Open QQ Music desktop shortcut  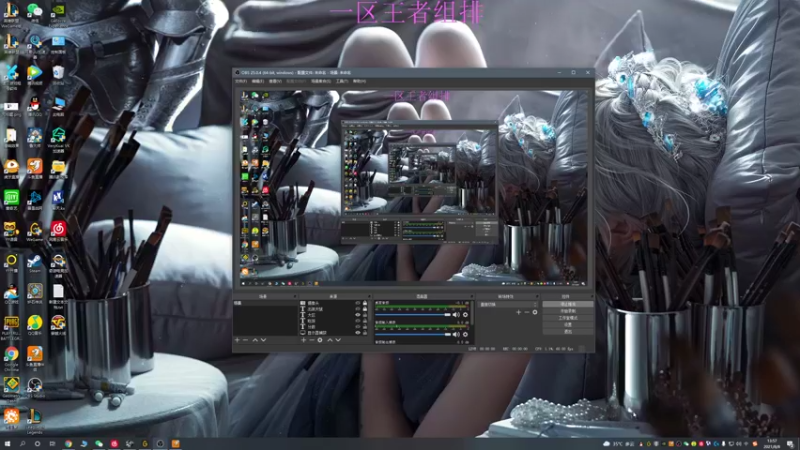coord(35,323)
